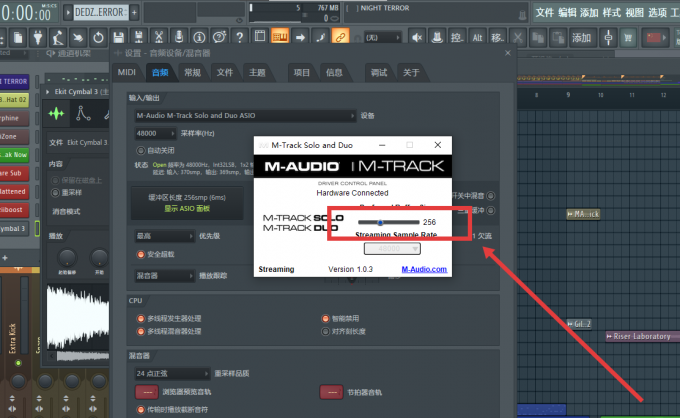Screen dimensions: 680x418
Task: Toggle the 三重缓冲 triple buffer option
Action: click(x=490, y=210)
